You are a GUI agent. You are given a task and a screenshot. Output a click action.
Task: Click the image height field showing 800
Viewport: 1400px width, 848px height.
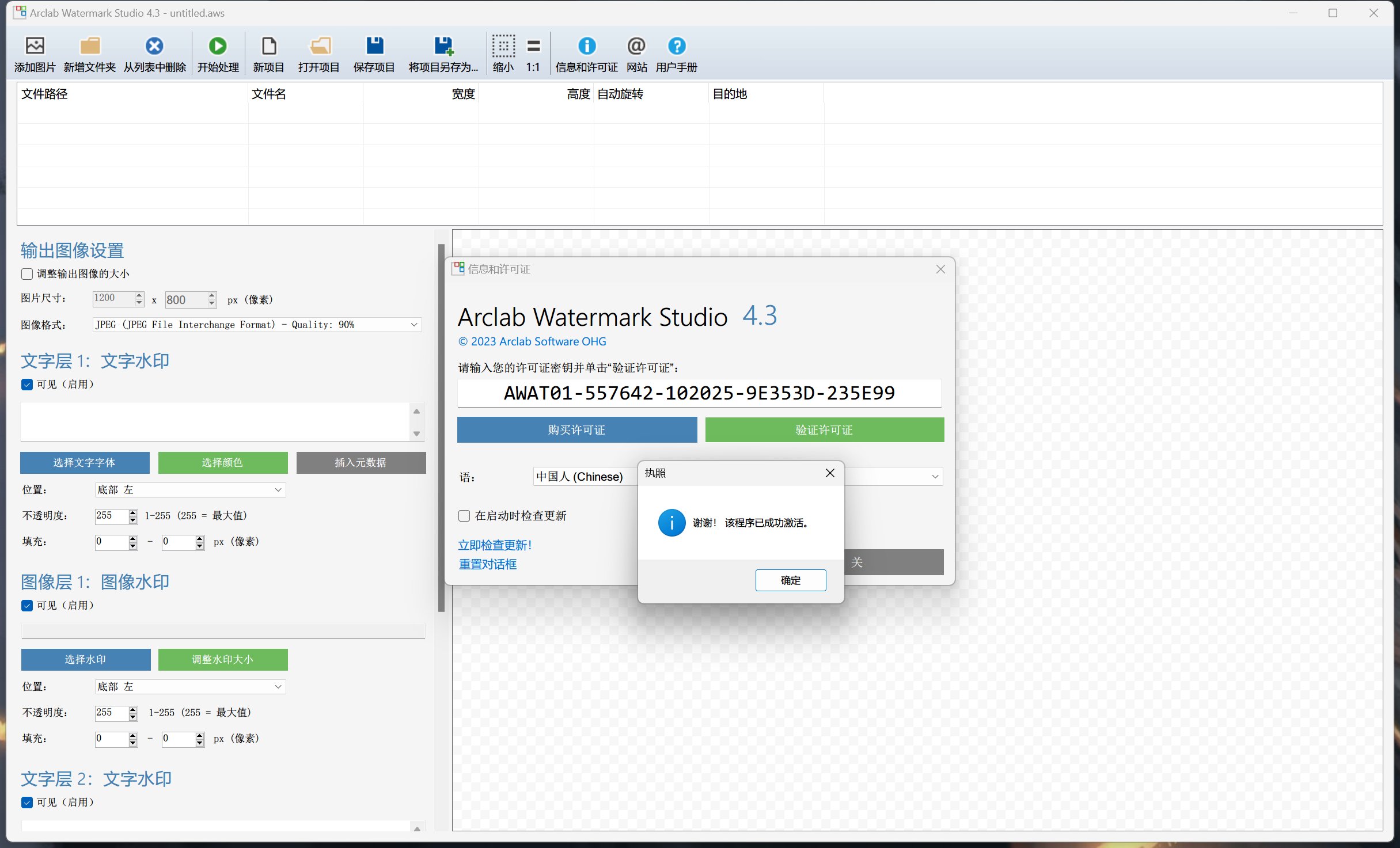tap(186, 299)
